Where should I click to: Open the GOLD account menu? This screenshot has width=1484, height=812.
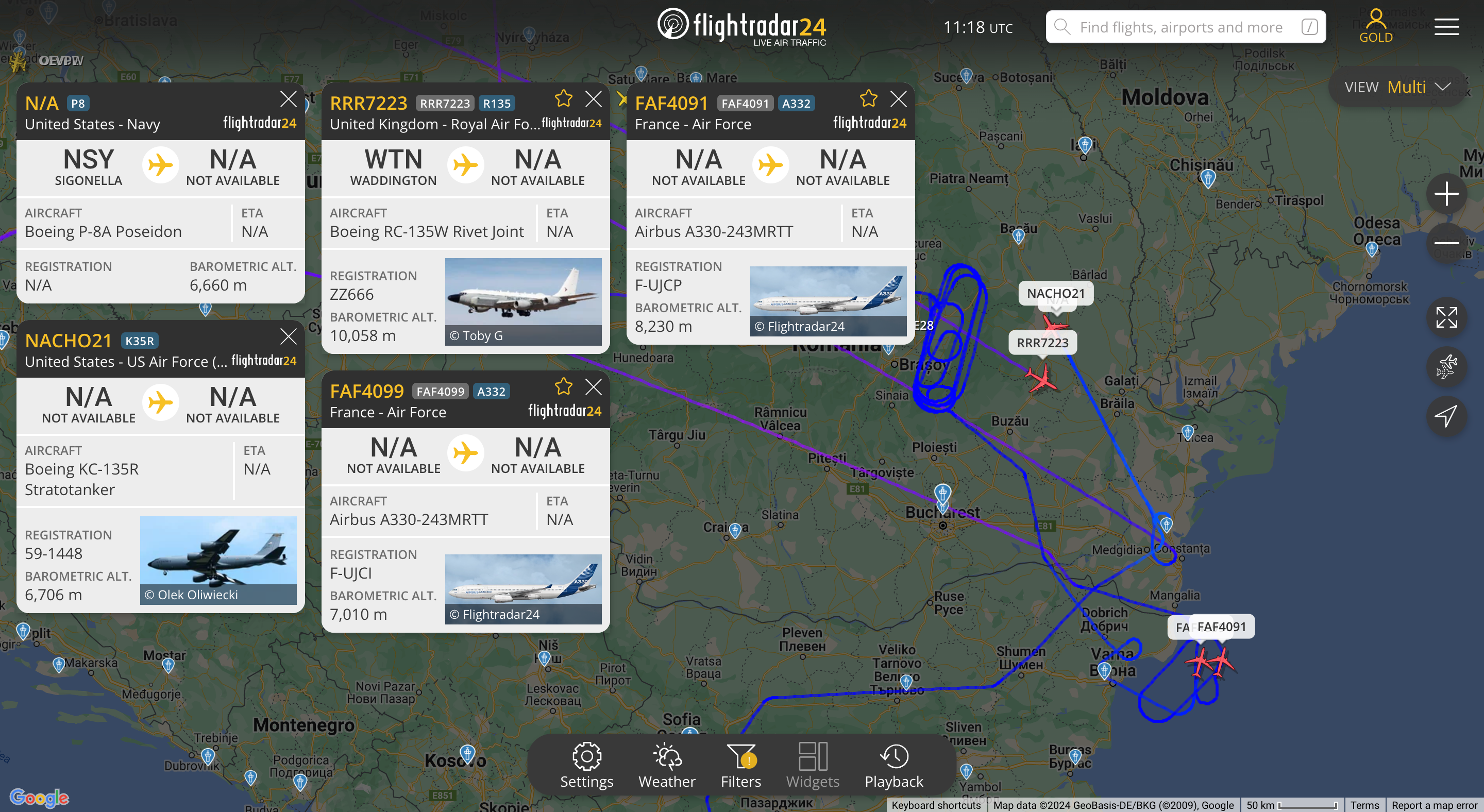(1376, 26)
